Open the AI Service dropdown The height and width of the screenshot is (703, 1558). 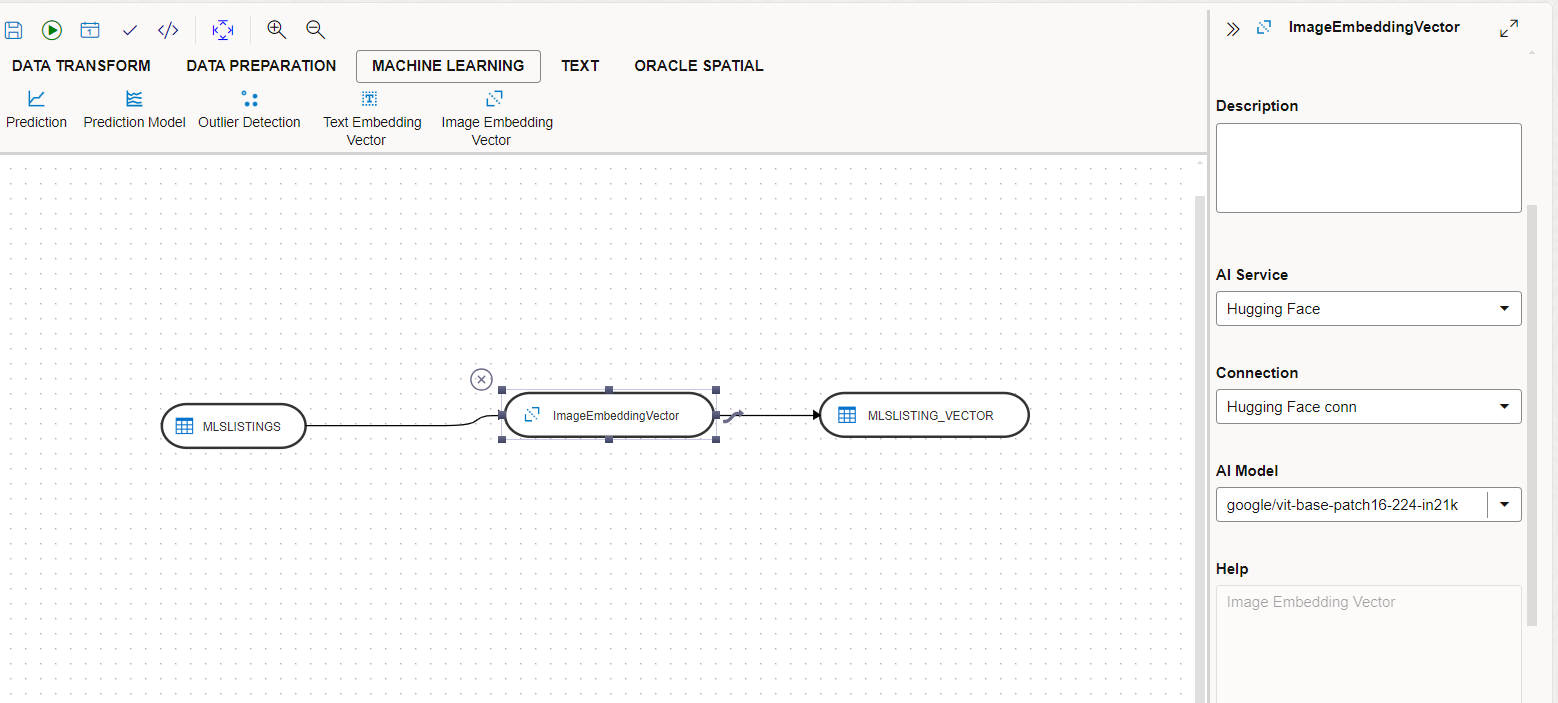click(1368, 309)
